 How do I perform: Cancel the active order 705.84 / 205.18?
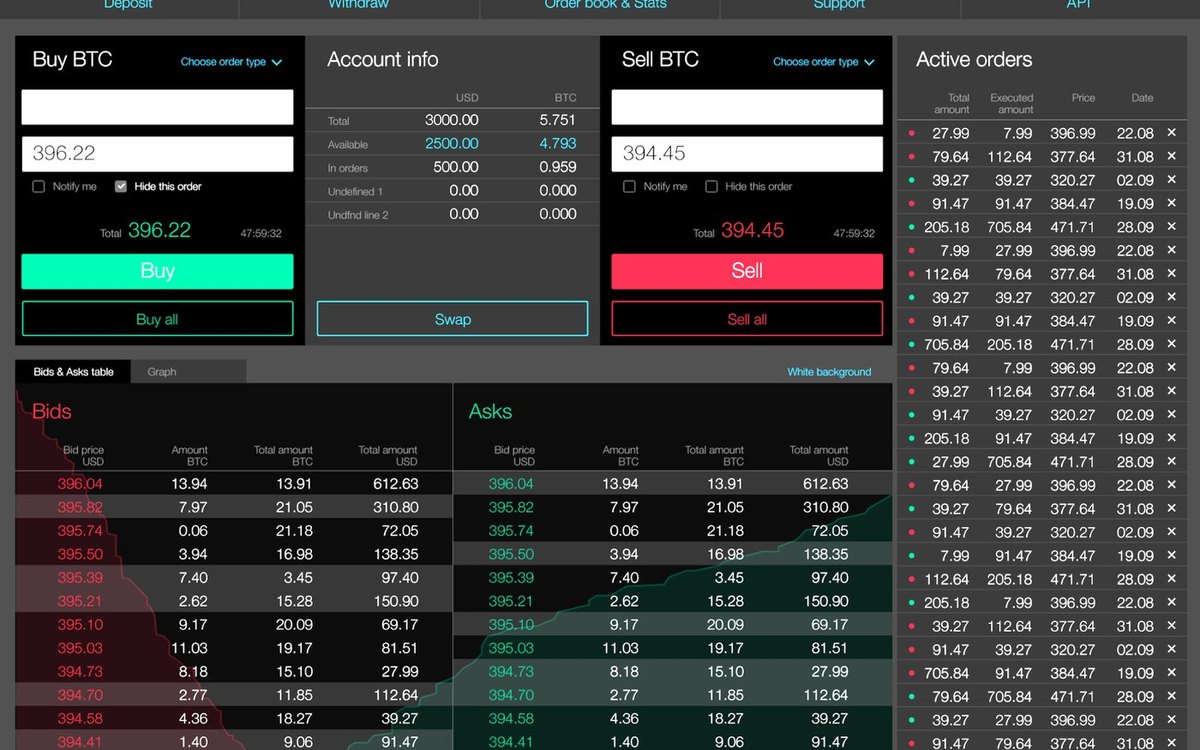[x=1171, y=344]
